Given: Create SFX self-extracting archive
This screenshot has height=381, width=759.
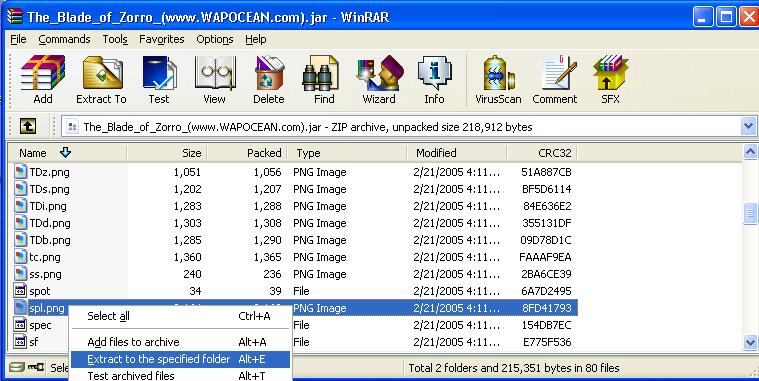Looking at the screenshot, I should point(610,79).
